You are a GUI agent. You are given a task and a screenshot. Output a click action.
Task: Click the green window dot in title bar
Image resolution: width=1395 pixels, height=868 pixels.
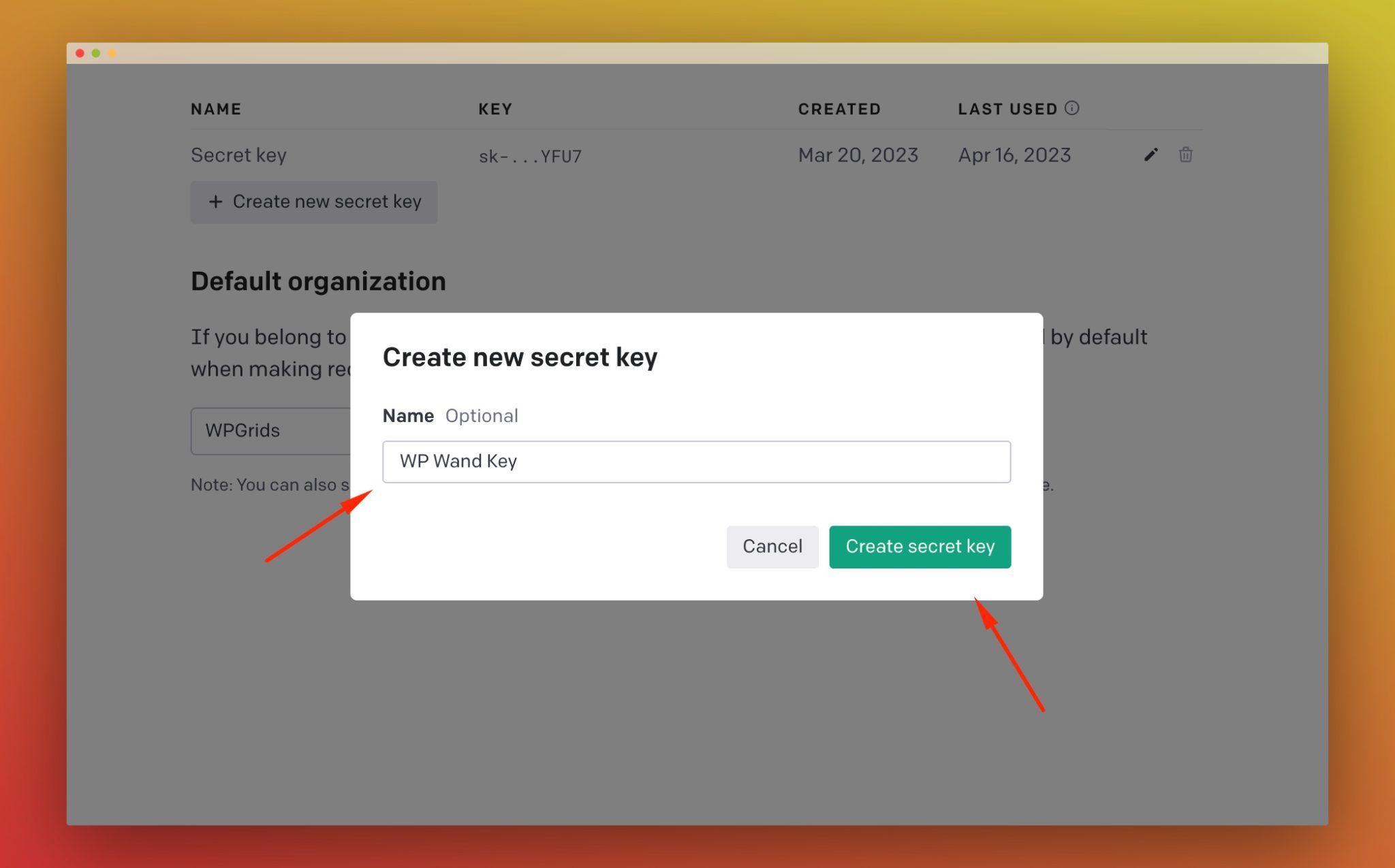click(x=96, y=53)
